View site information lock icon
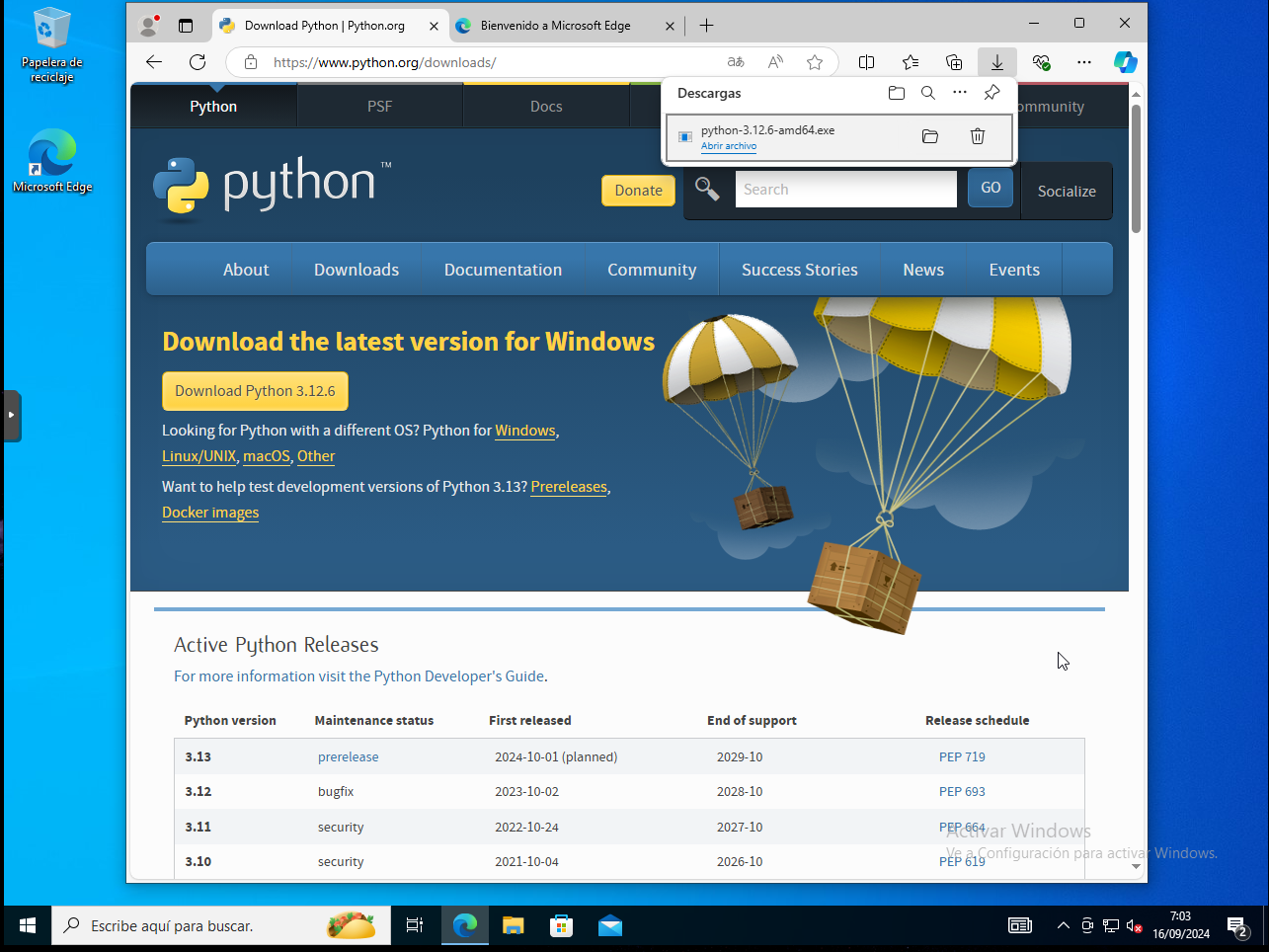Image resolution: width=1269 pixels, height=952 pixels. 251,62
